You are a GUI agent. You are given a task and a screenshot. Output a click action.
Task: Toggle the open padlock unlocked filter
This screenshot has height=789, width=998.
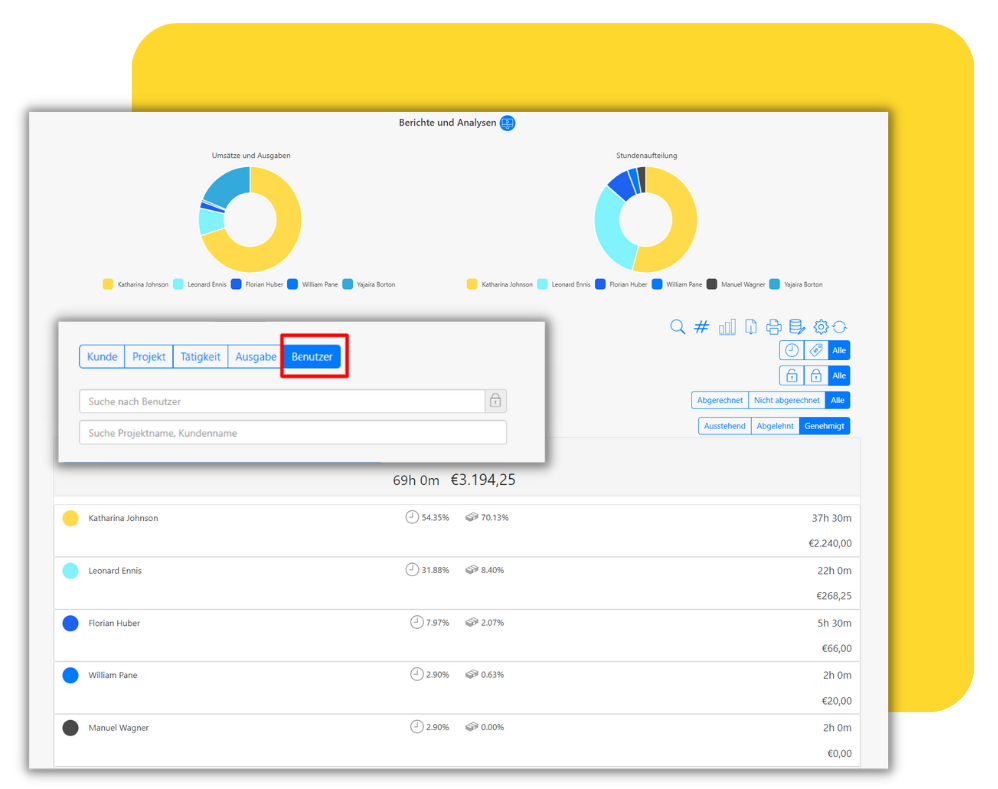tap(791, 375)
